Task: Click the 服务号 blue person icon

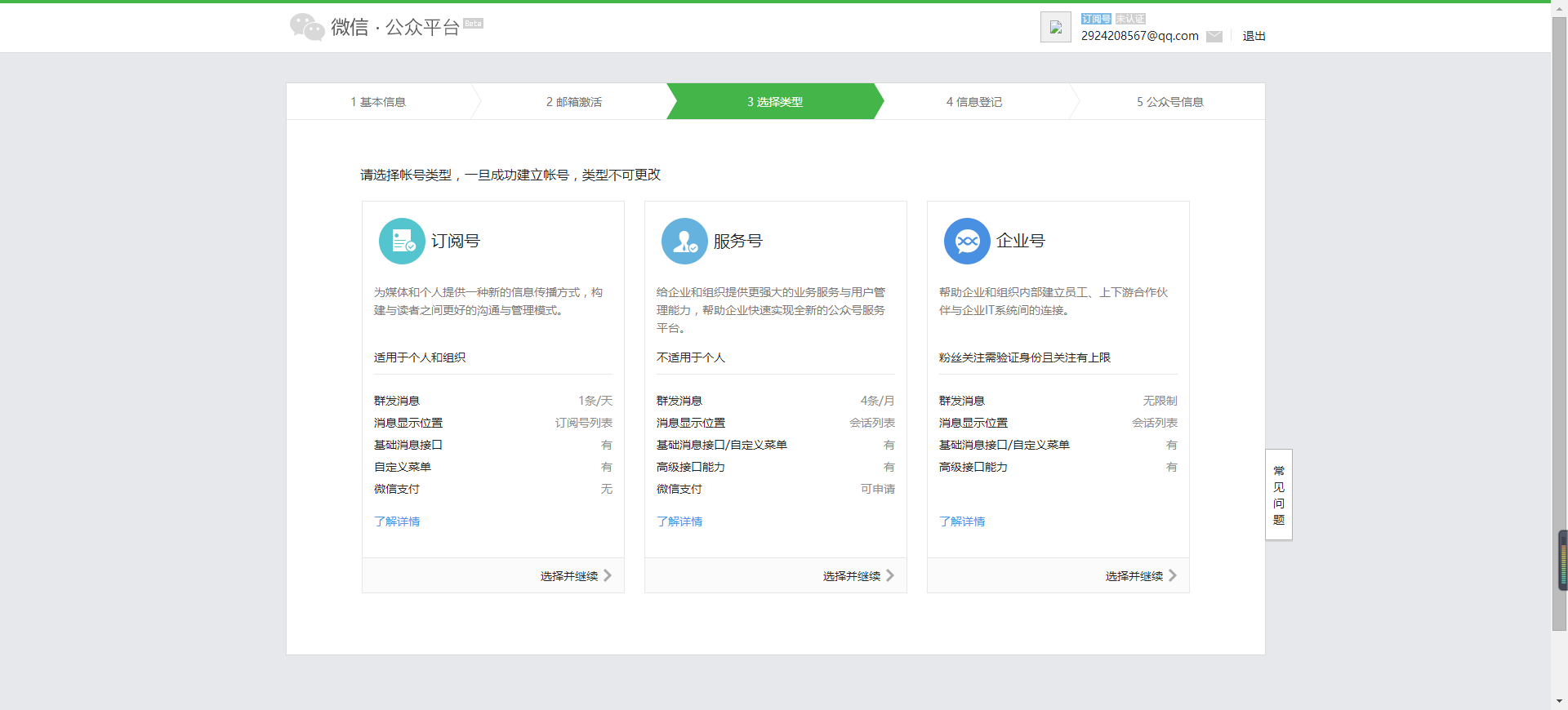Action: pos(684,241)
